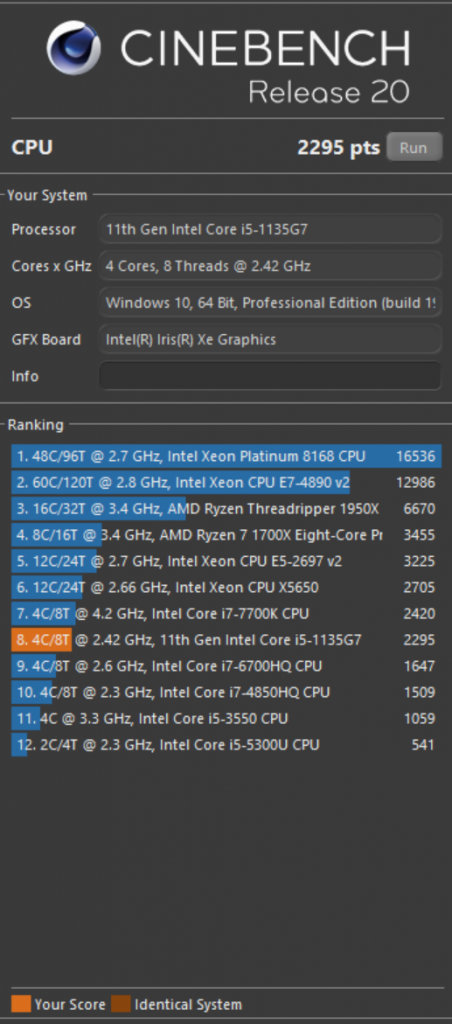
Task: Click the Cinebench sphere logo icon
Action: [x=73, y=47]
